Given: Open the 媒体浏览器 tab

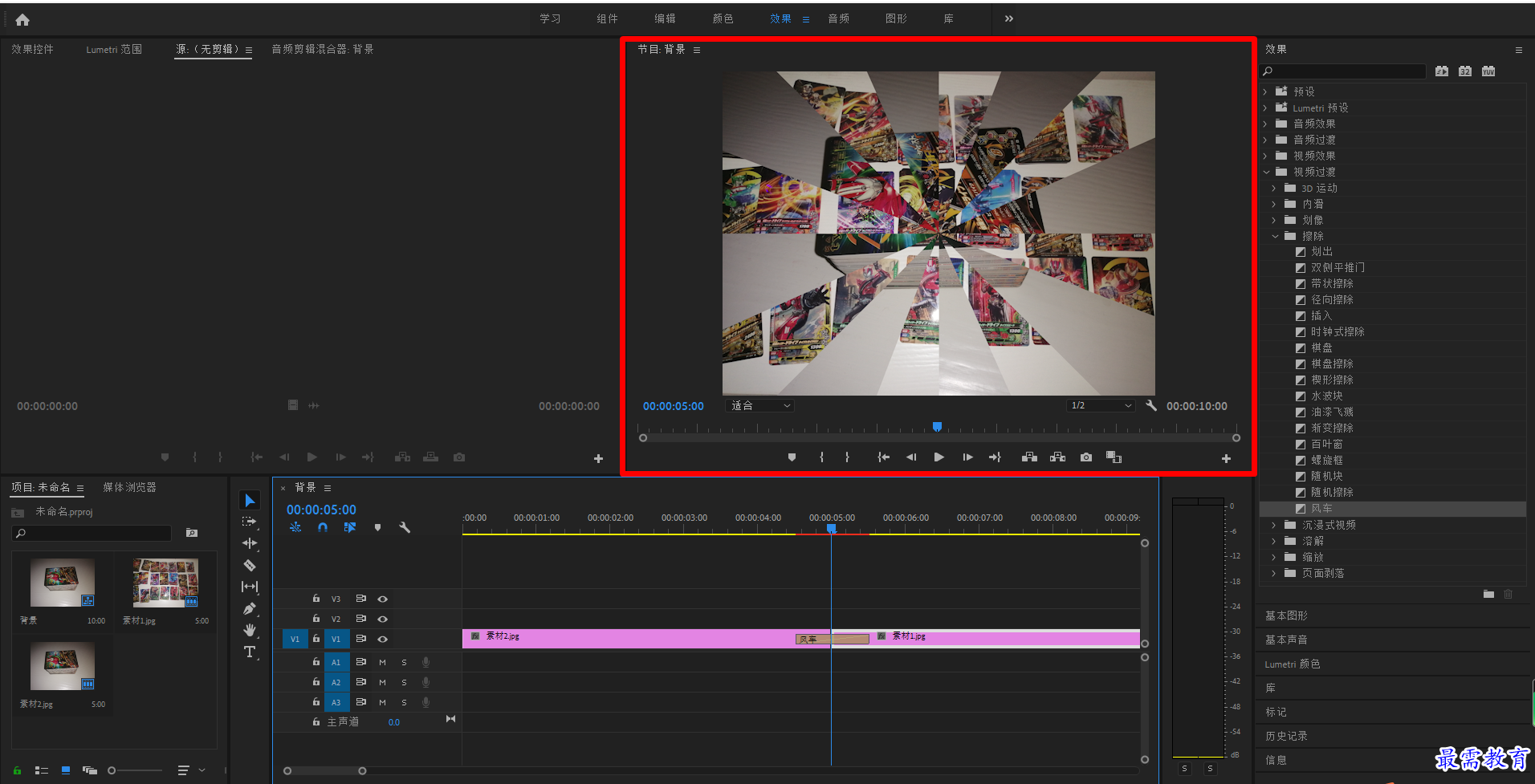Looking at the screenshot, I should tap(129, 487).
